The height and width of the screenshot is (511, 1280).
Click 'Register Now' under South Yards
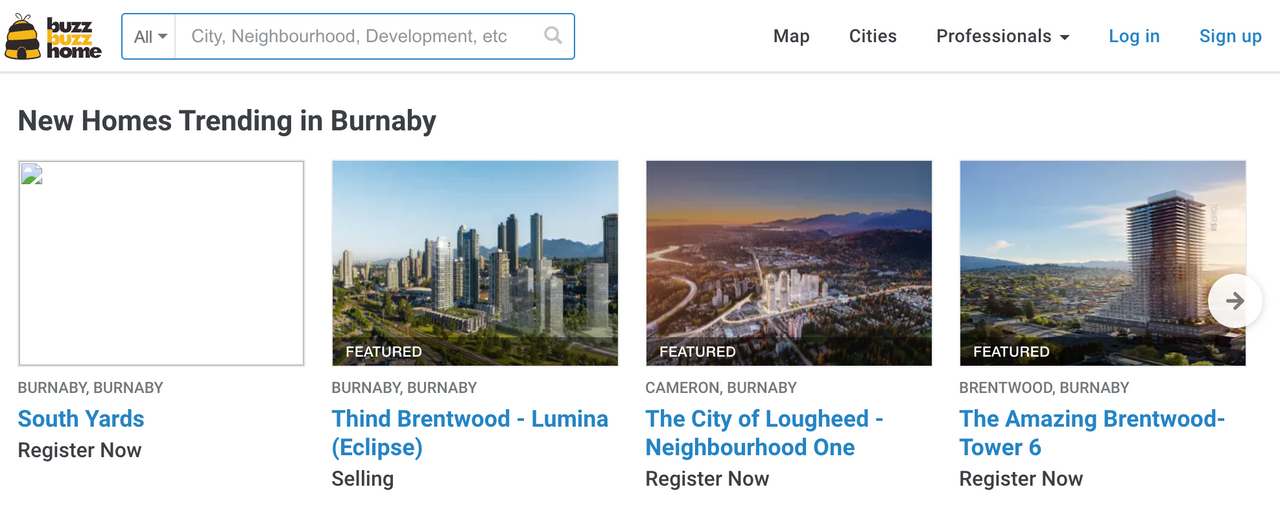[x=80, y=451]
